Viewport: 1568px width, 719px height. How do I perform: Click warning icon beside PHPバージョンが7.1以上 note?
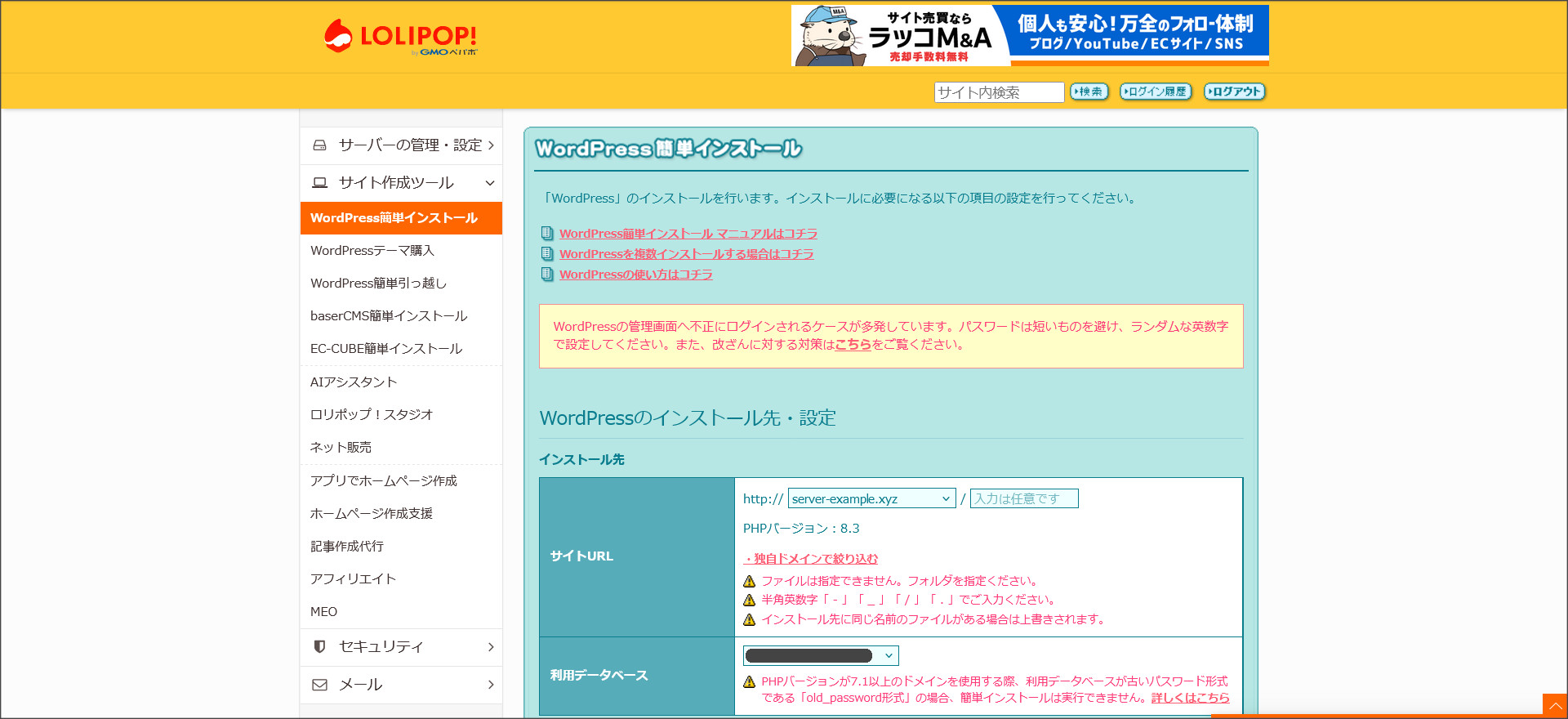[749, 682]
